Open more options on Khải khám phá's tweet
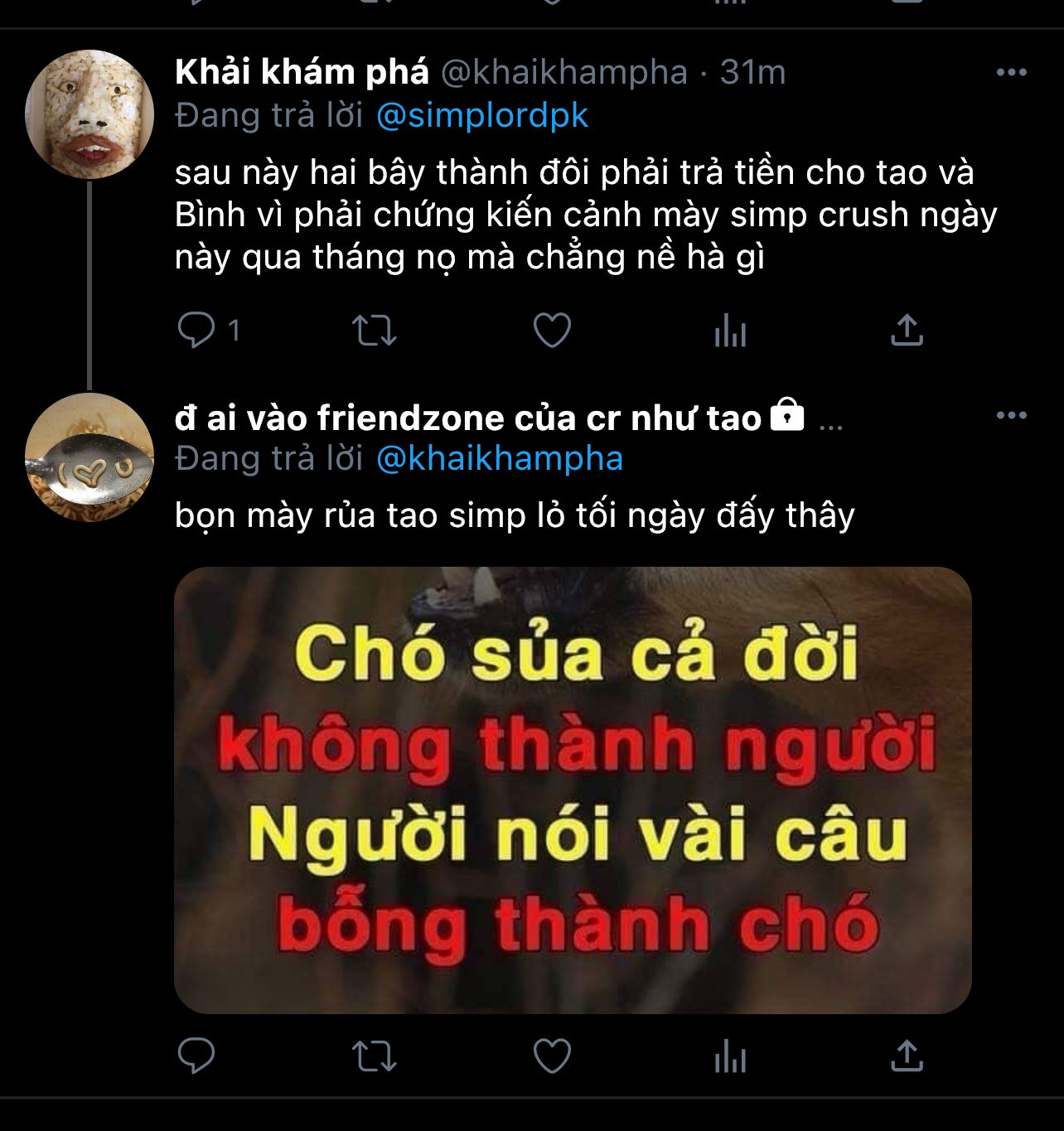This screenshot has width=1064, height=1131. click(1012, 73)
